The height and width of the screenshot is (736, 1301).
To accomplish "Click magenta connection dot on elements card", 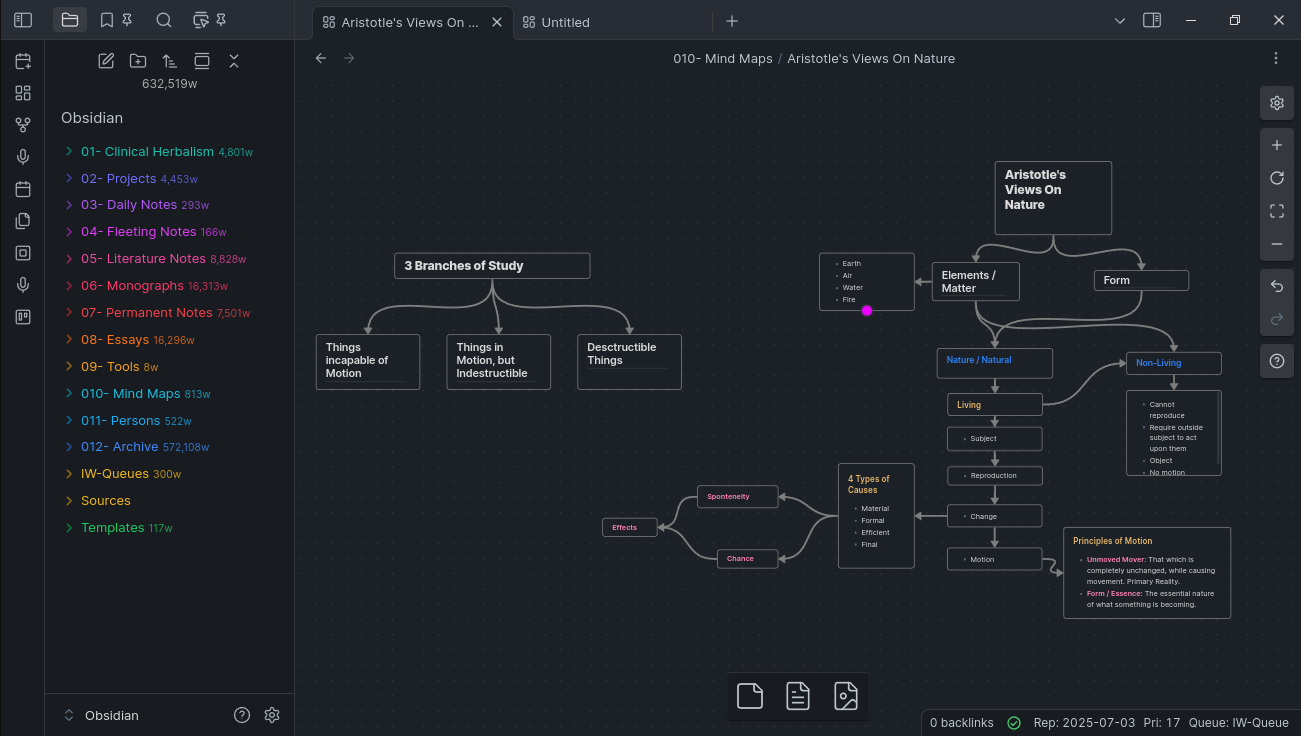I will [867, 311].
